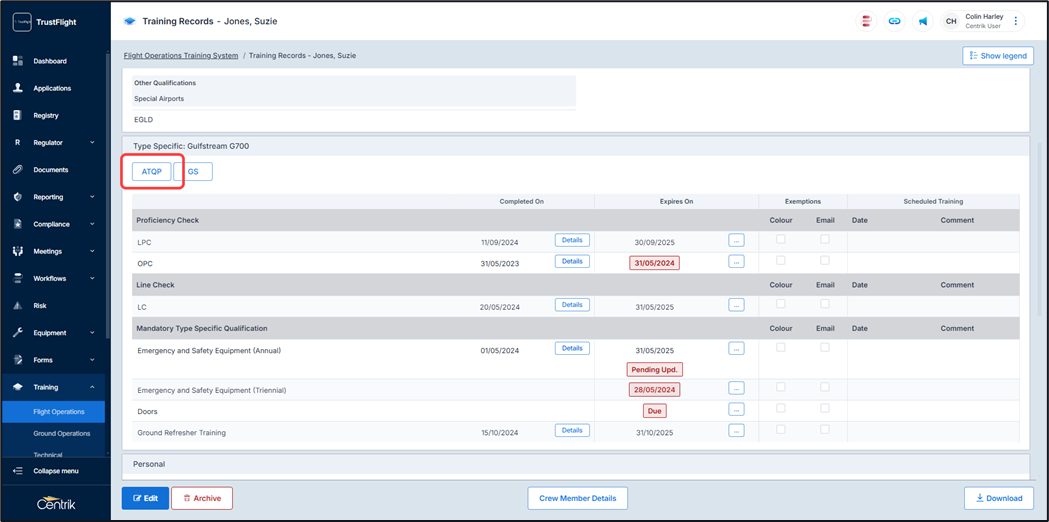Viewport: 1049px width, 522px height.
Task: Click Details button for Ground Refresher Training
Action: pyautogui.click(x=572, y=431)
